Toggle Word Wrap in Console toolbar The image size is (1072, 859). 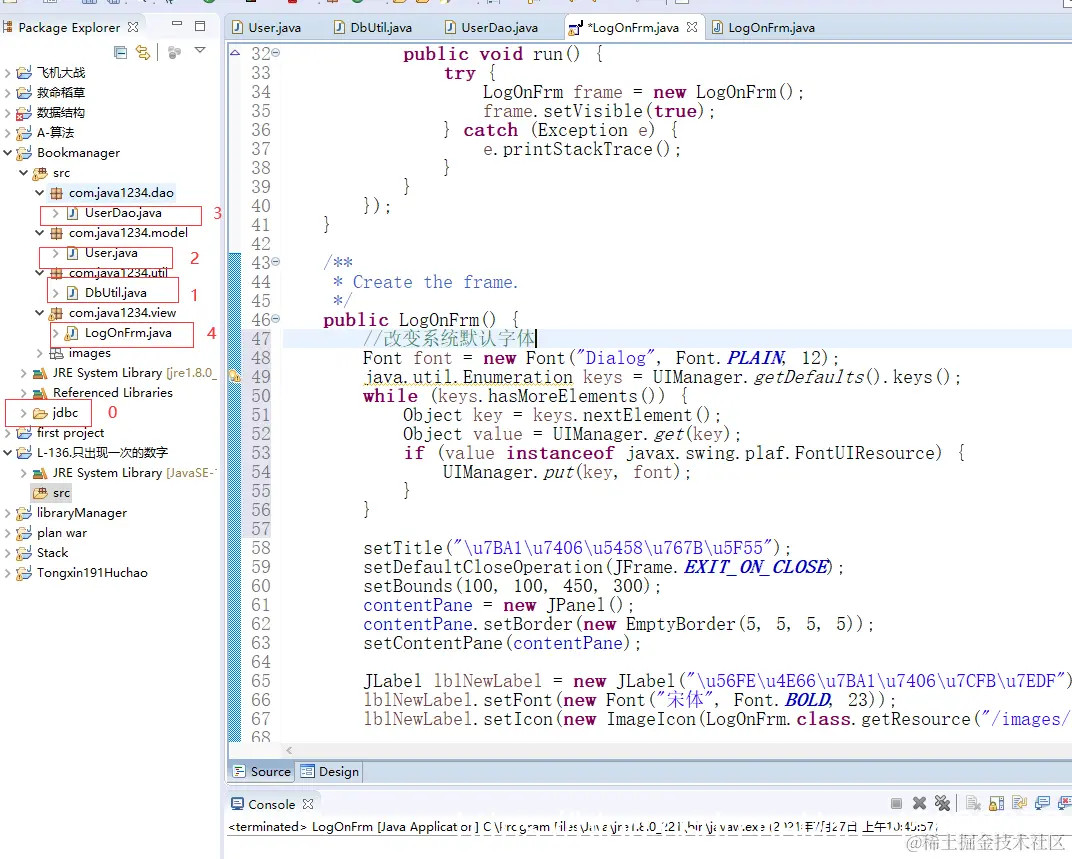click(x=1019, y=803)
